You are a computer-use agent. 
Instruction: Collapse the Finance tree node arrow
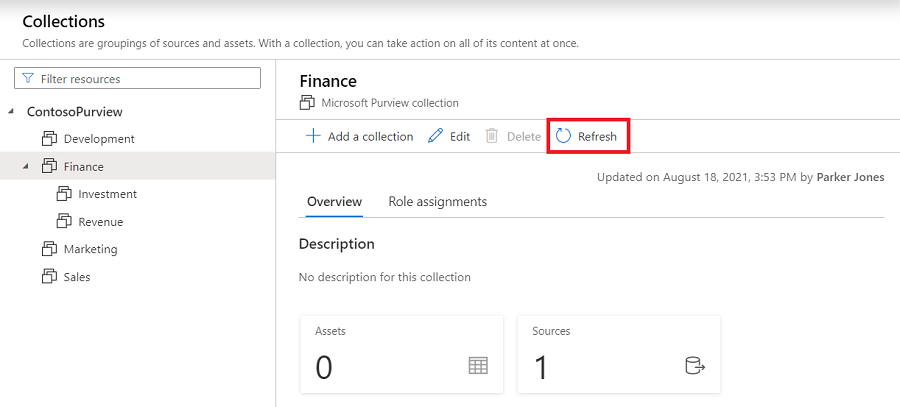[27, 167]
